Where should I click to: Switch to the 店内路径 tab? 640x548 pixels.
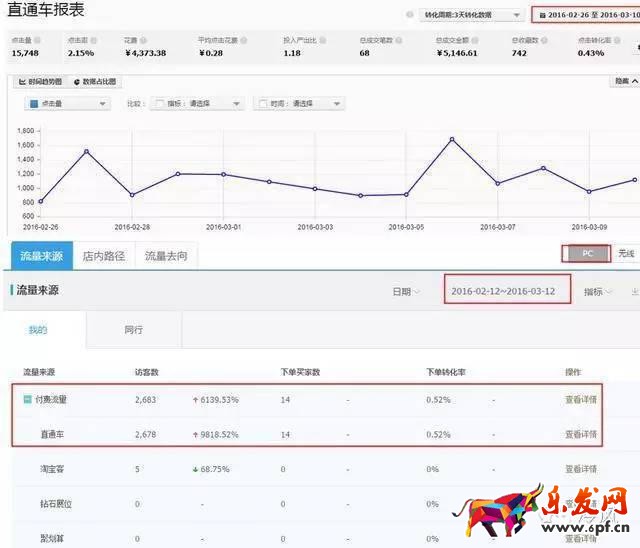(x=105, y=256)
